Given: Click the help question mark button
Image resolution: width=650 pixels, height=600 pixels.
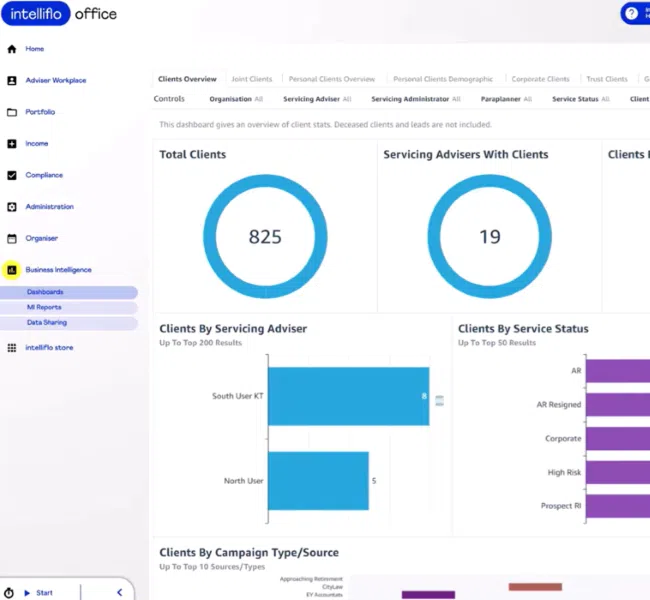Looking at the screenshot, I should click(631, 13).
